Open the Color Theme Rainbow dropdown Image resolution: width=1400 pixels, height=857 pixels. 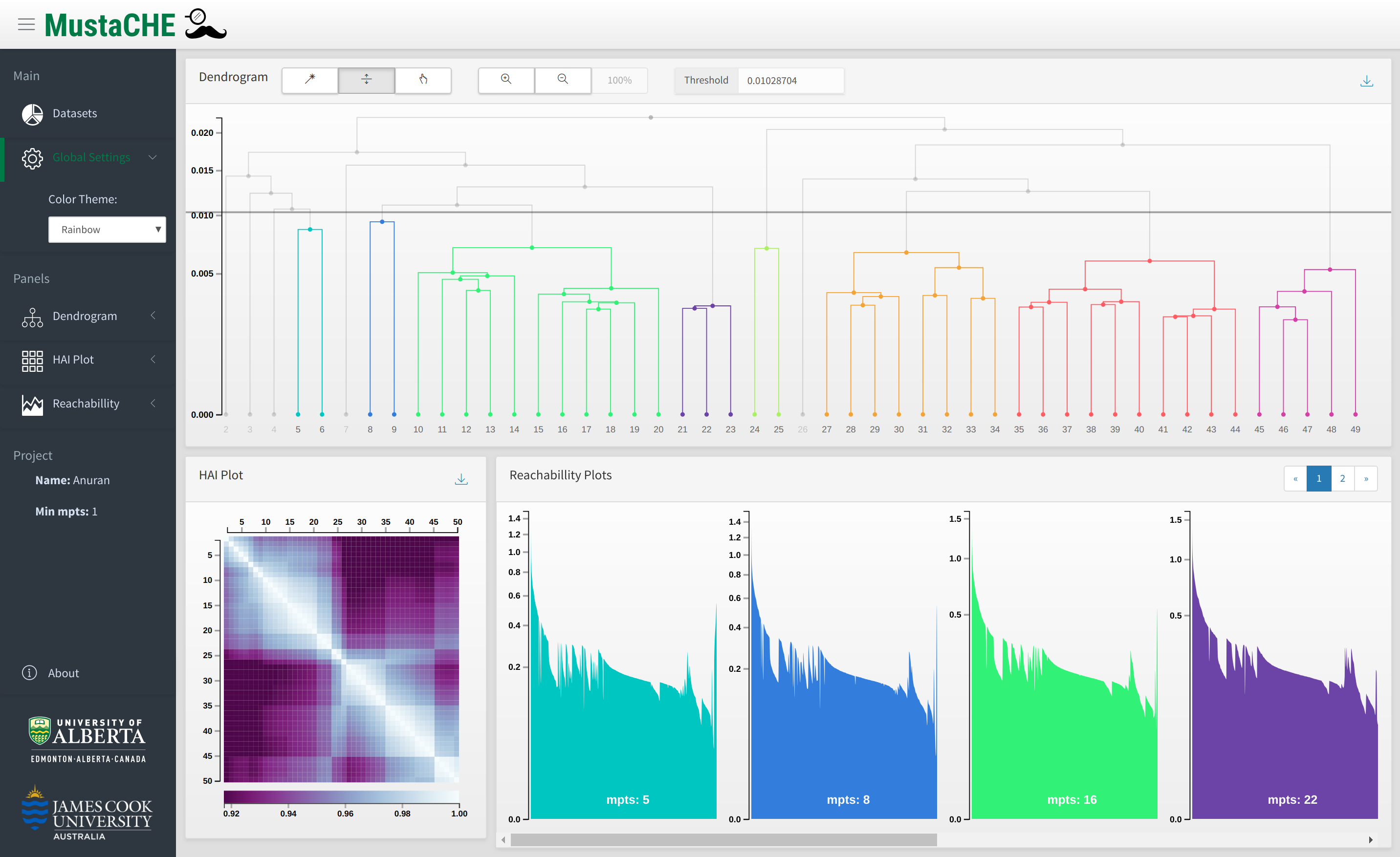(x=107, y=230)
